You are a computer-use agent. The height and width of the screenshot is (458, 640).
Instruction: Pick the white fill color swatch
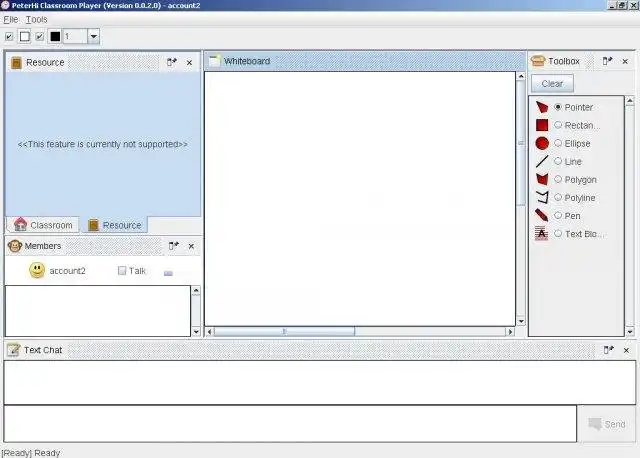coord(24,36)
